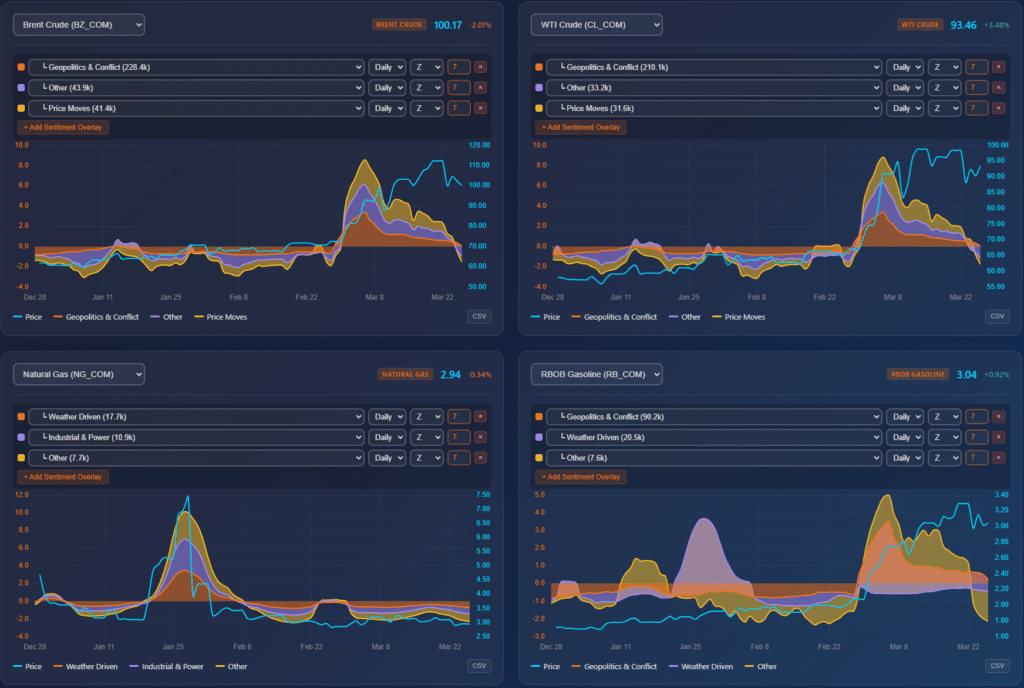Open the Z dropdown in Other (33.2k) row

[945, 87]
